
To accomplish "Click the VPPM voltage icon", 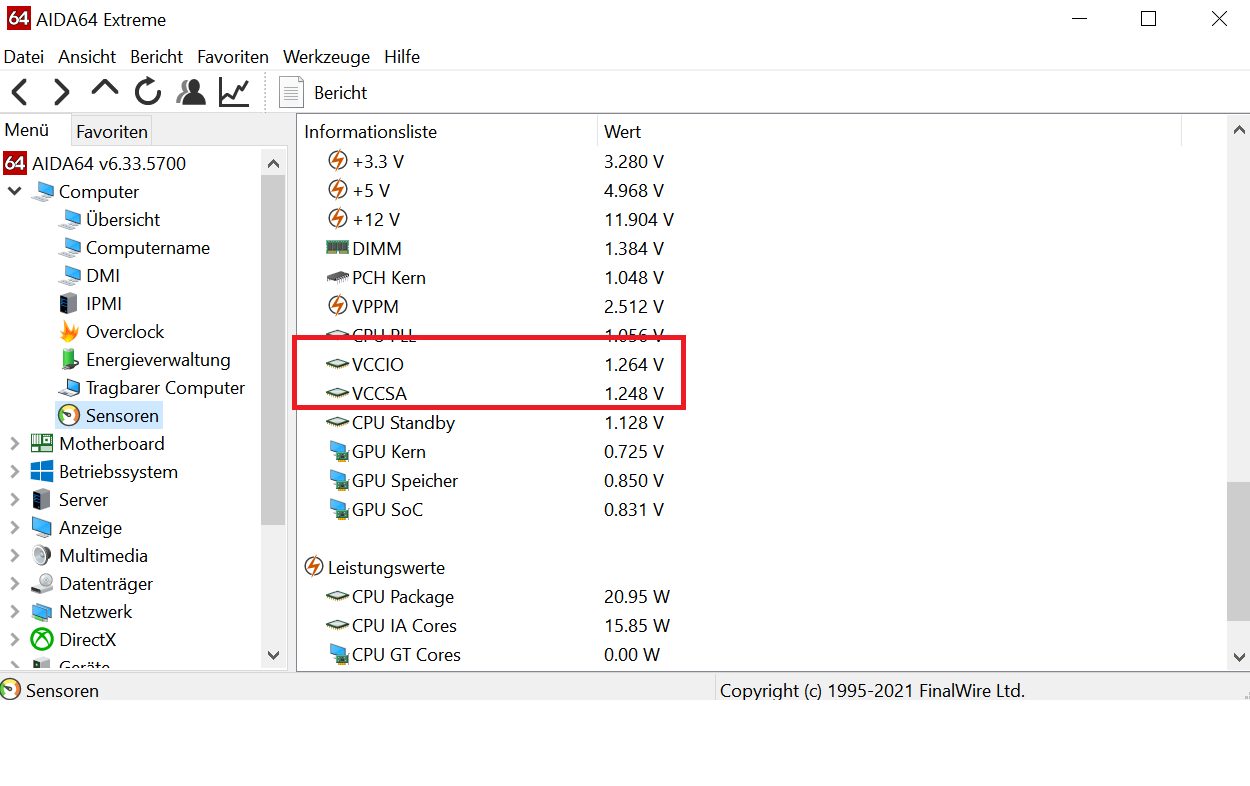I will (x=338, y=306).
